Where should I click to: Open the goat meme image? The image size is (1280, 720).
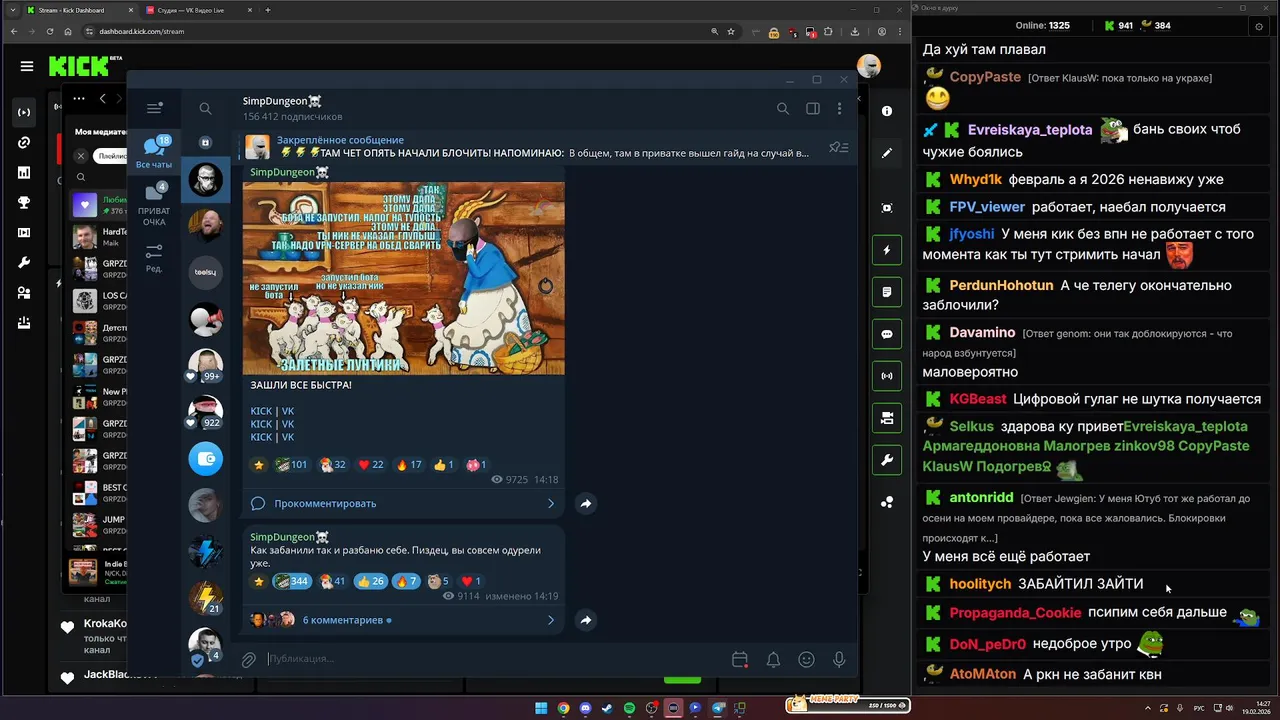click(403, 278)
